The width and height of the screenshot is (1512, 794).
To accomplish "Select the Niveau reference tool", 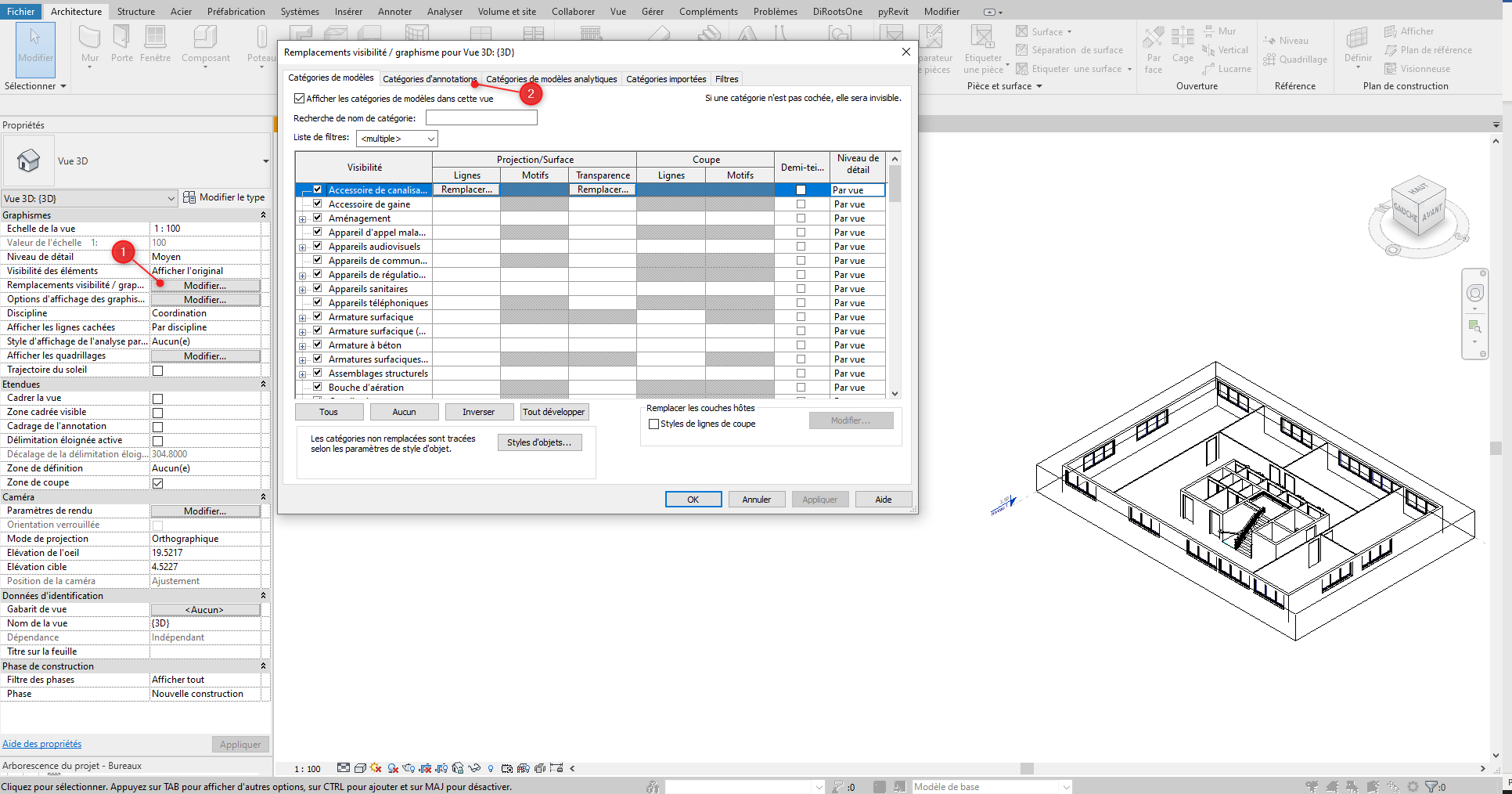I will click(x=1285, y=41).
